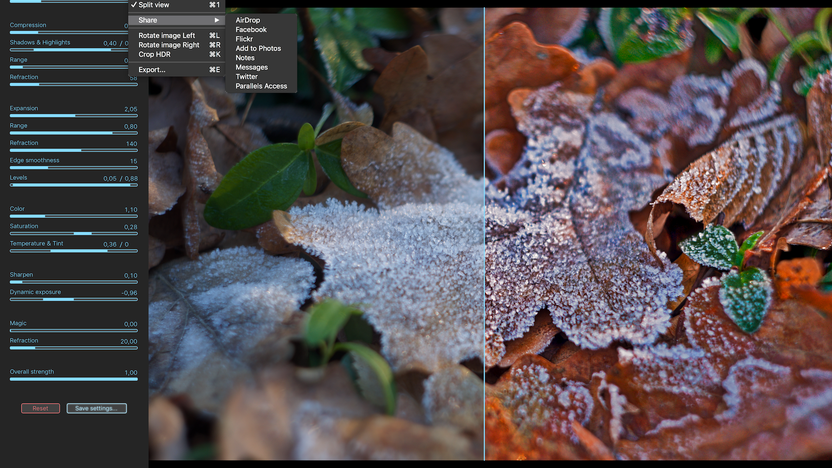Screen dimensions: 832x468
Task: Select Twitter in the share list
Action: tap(247, 76)
